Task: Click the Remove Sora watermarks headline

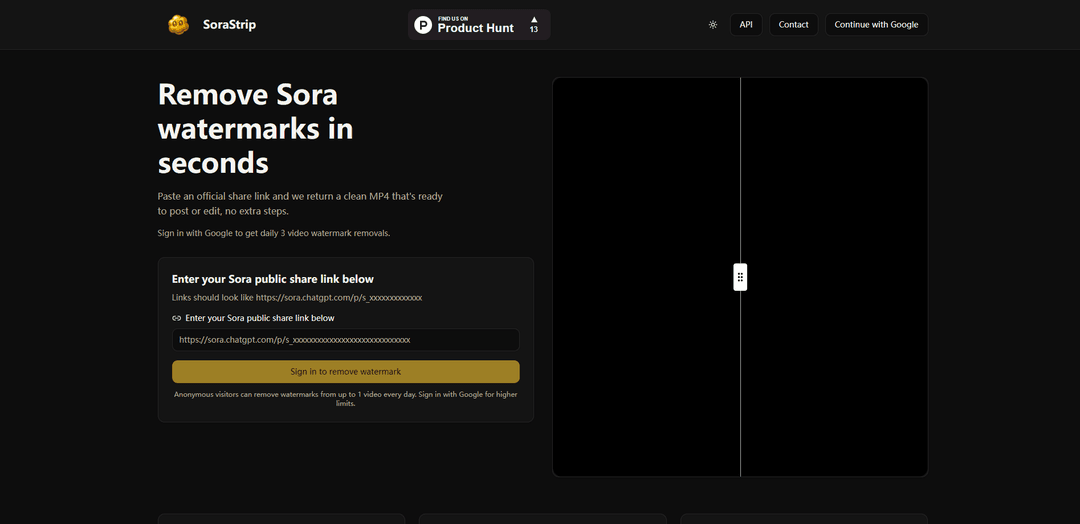Action: (x=255, y=128)
